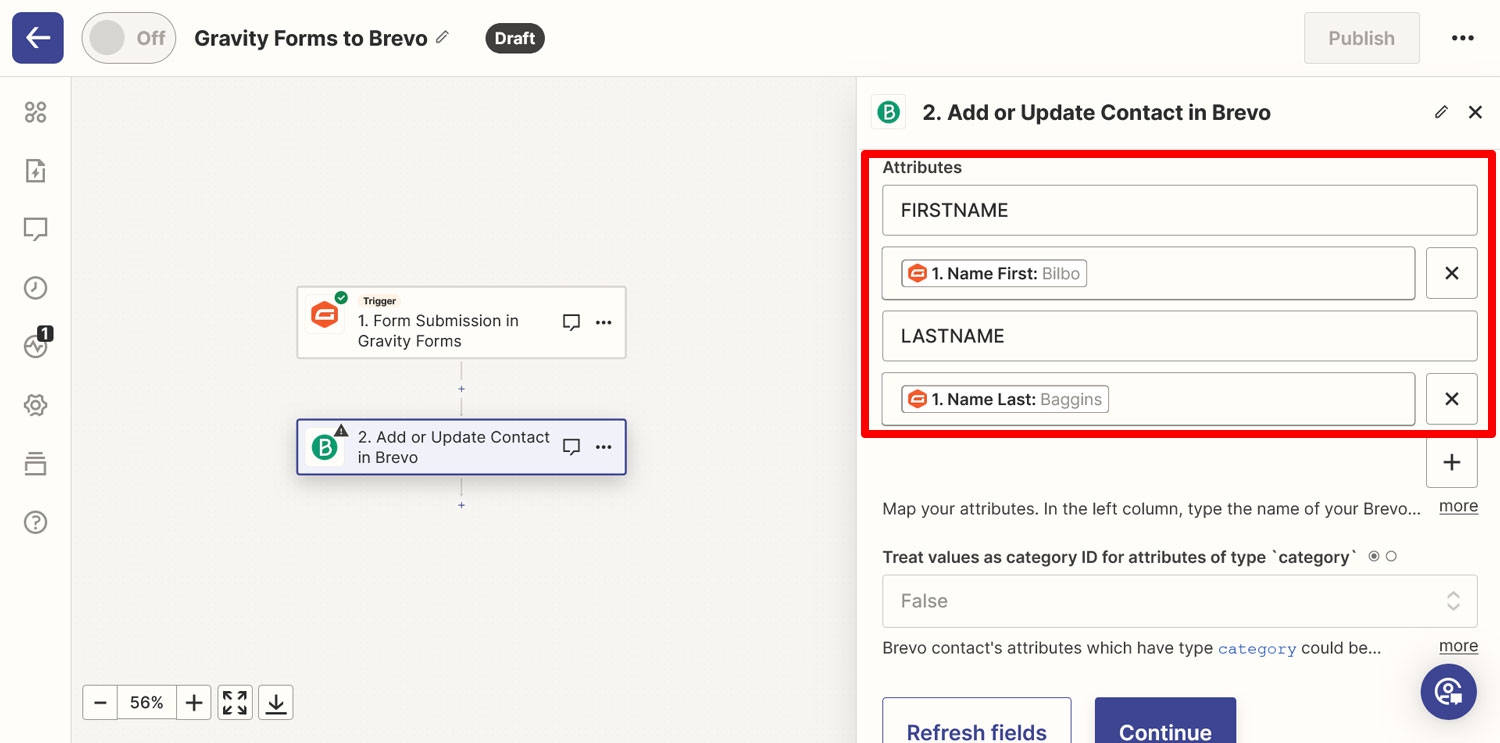The width and height of the screenshot is (1500, 743).
Task: Open the top-right three-dot menu
Action: [1463, 38]
